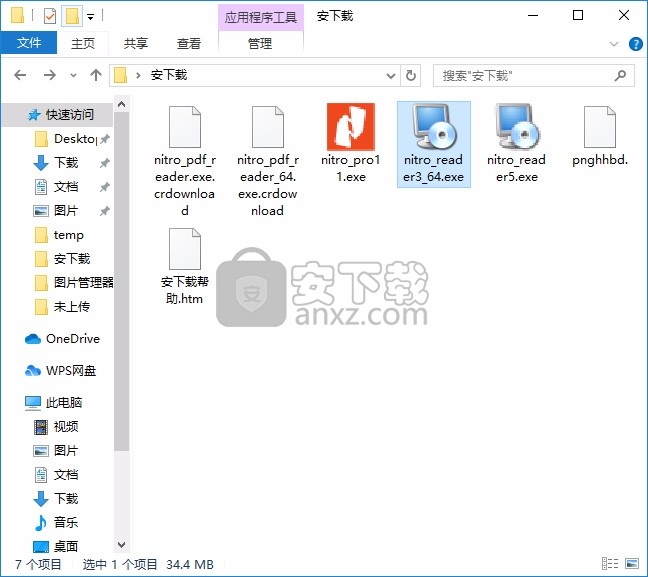Click 安下载 breadcrumb in address bar
This screenshot has height=577, width=648.
169,75
